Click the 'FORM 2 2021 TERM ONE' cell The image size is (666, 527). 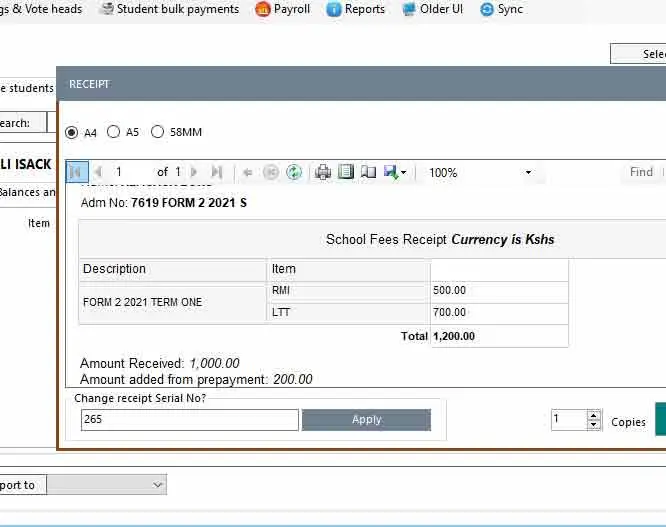[x=172, y=302]
